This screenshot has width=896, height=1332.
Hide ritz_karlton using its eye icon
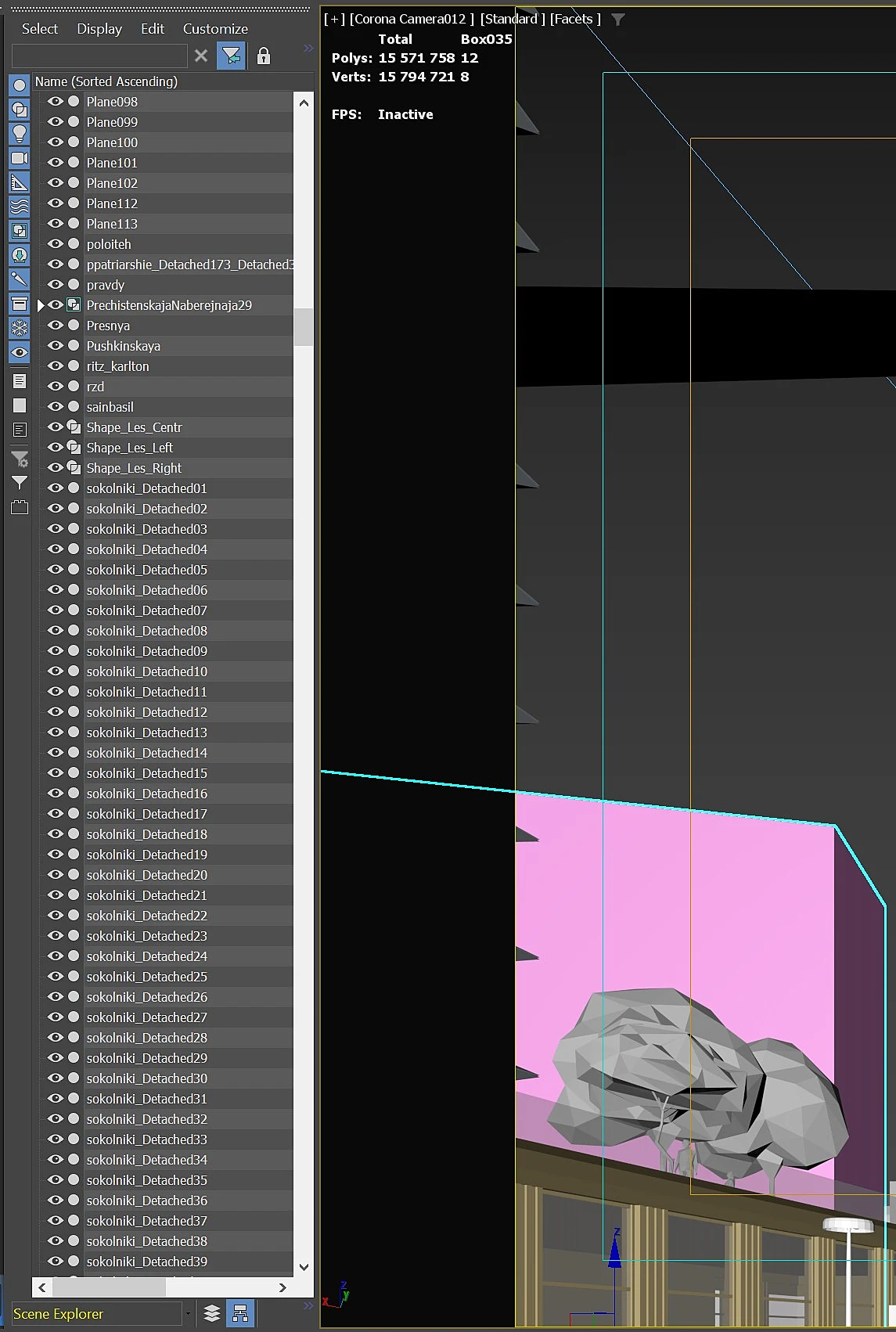tap(56, 365)
